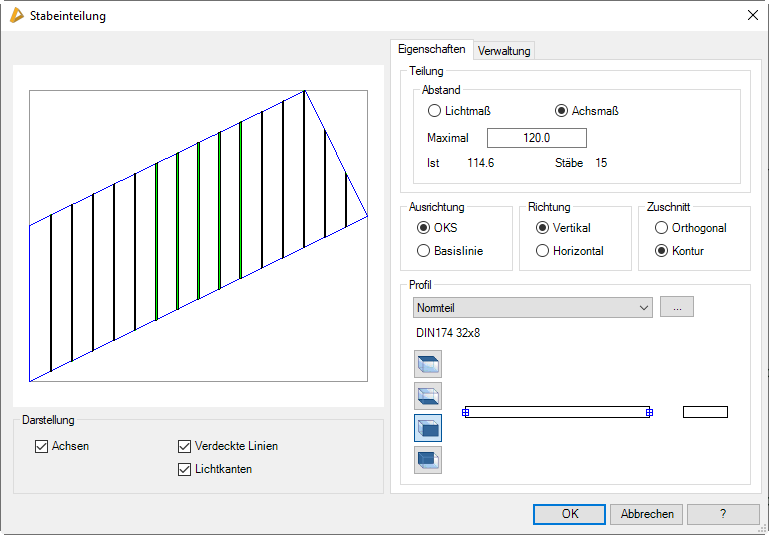This screenshot has height=535, width=769.
Task: Open the Normteil profile dropdown
Action: (532, 308)
